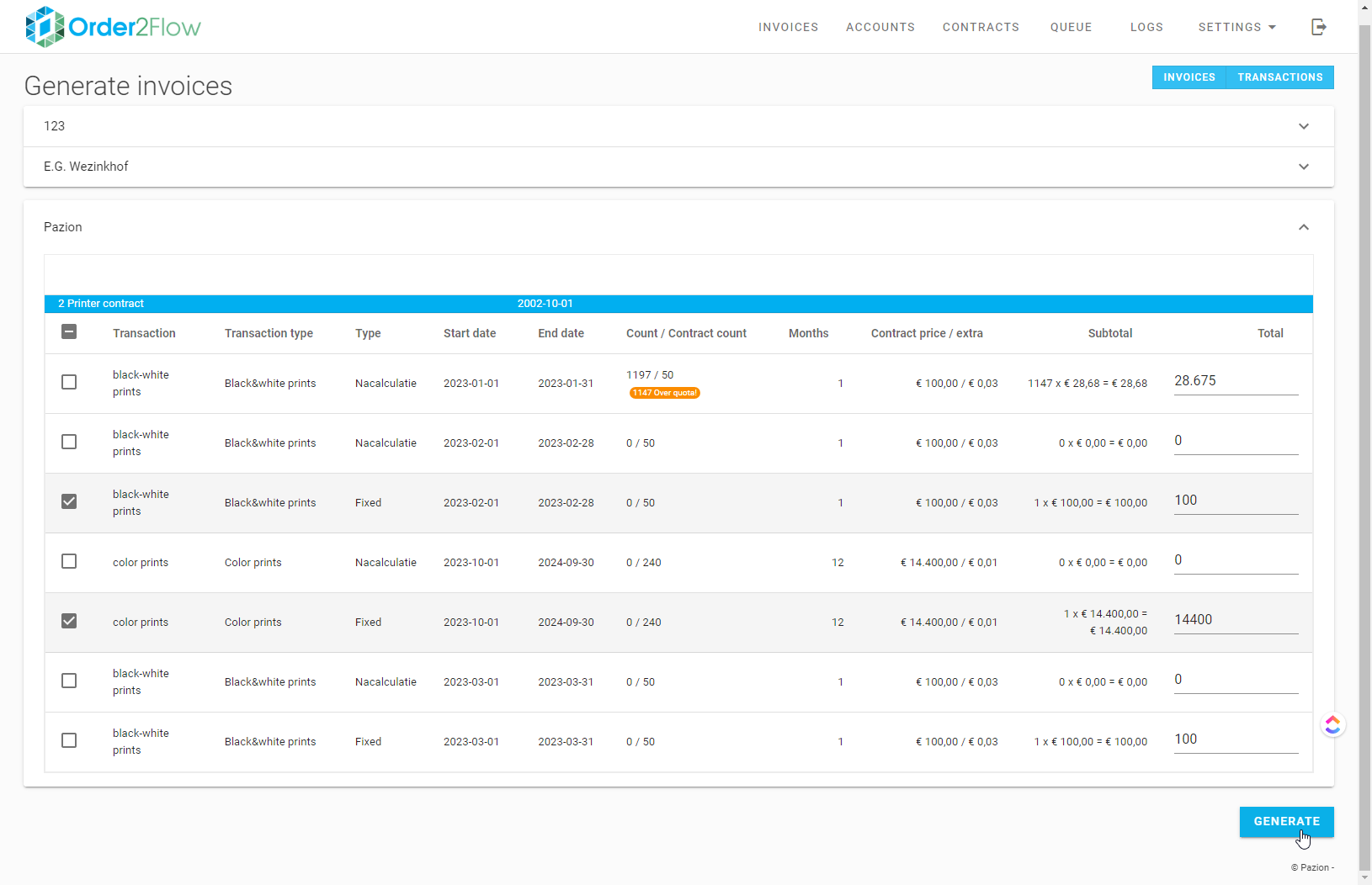Open the Logs navigation item
Image resolution: width=1372 pixels, height=885 pixels.
(x=1146, y=27)
